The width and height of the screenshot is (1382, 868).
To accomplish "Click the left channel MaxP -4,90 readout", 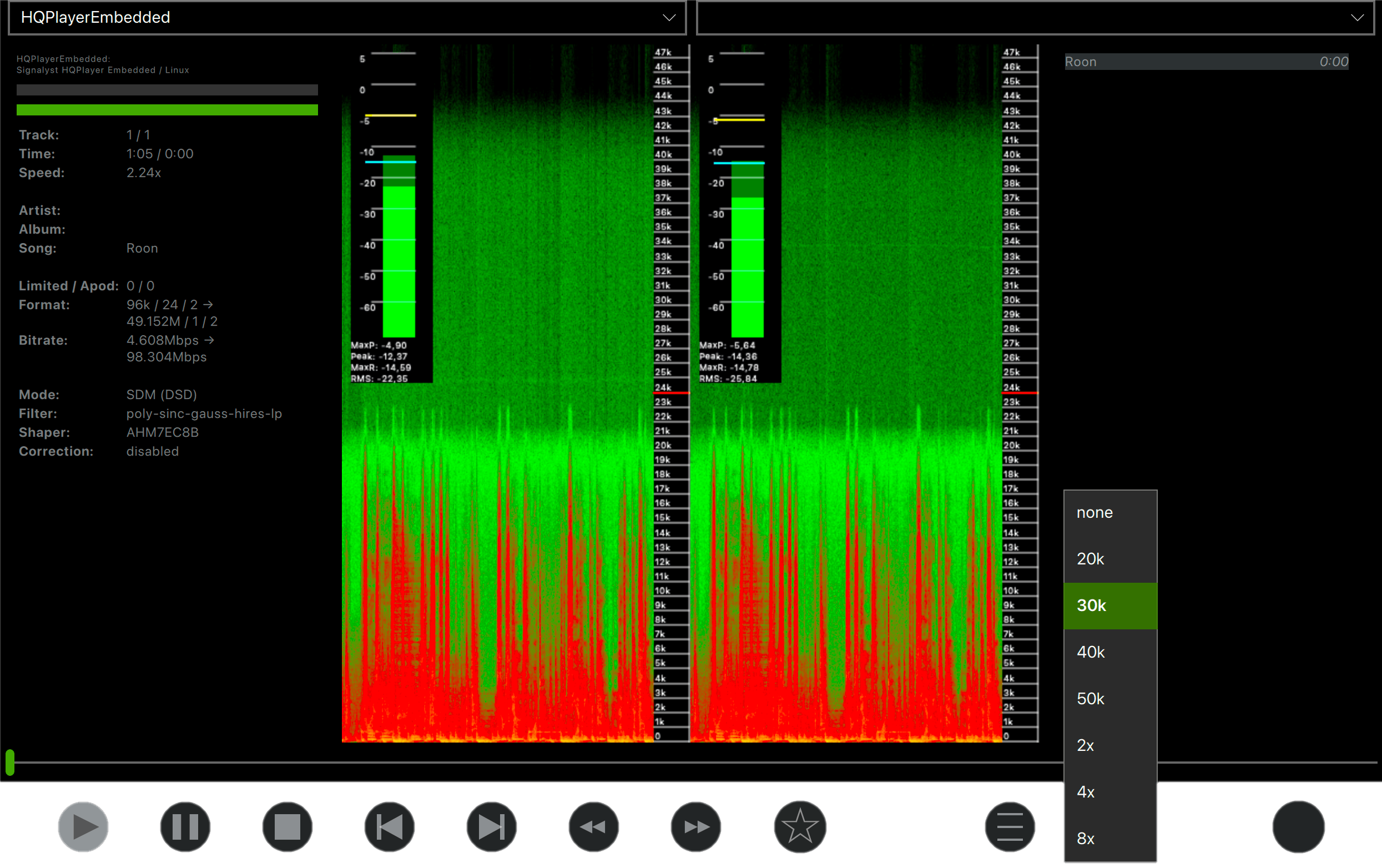I will tap(379, 345).
